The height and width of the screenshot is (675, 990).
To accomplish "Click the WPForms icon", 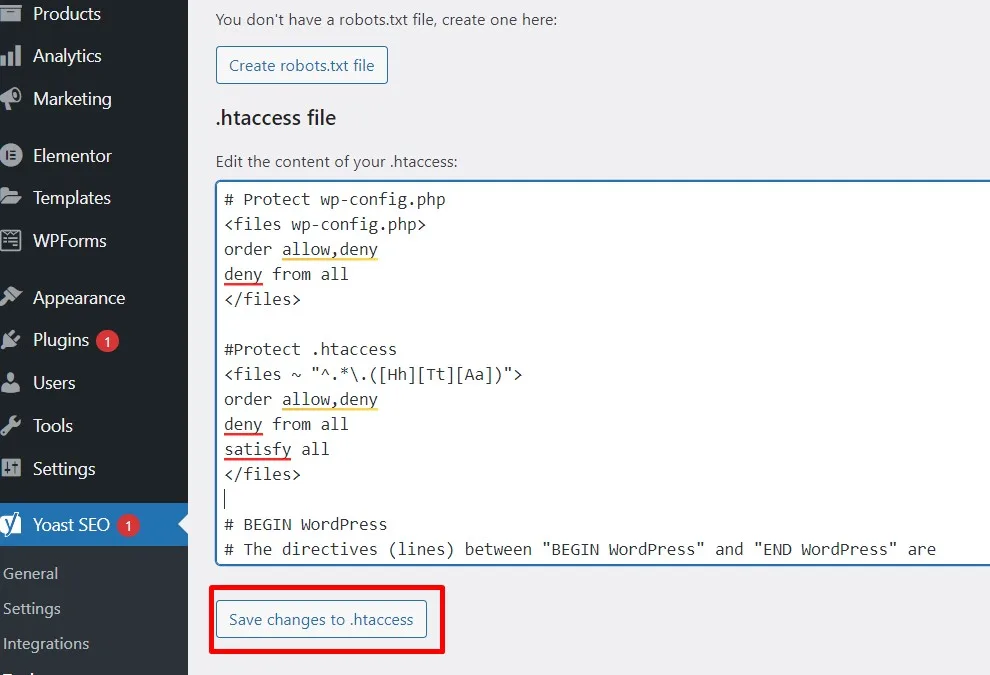I will click(11, 240).
